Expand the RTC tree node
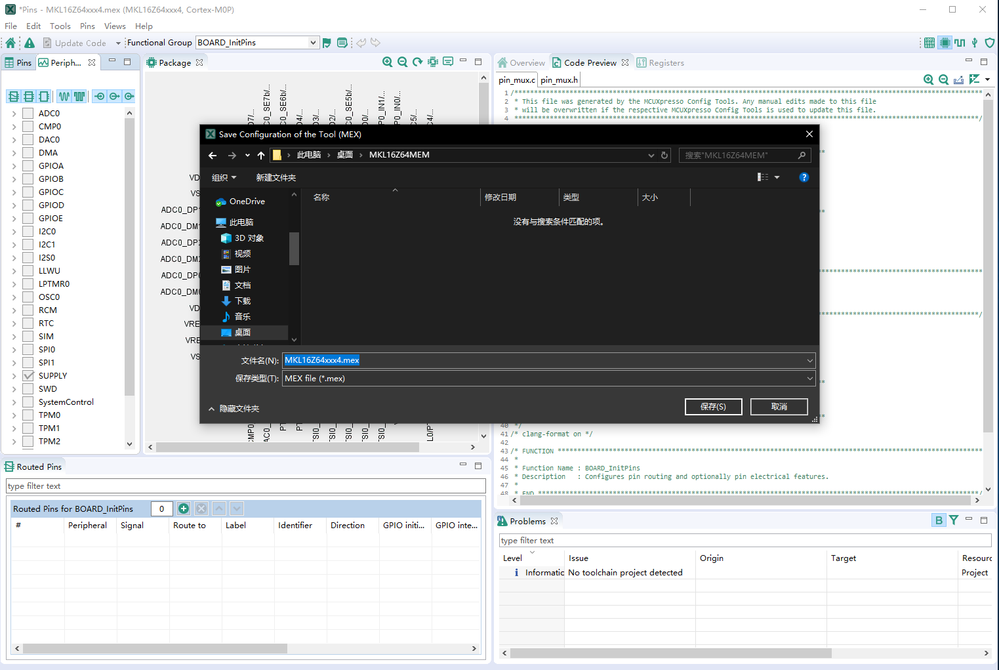Viewport: 999px width, 670px height. (14, 323)
